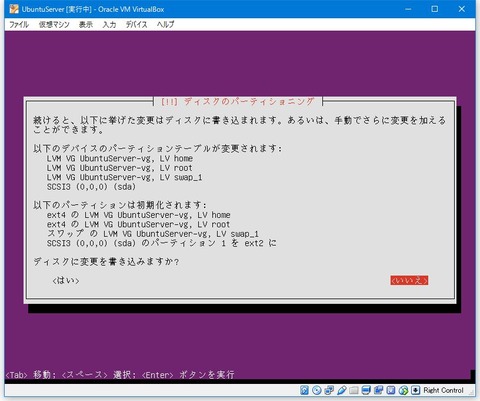Open the 表示 menu
The height and width of the screenshot is (401, 480).
tap(86, 24)
